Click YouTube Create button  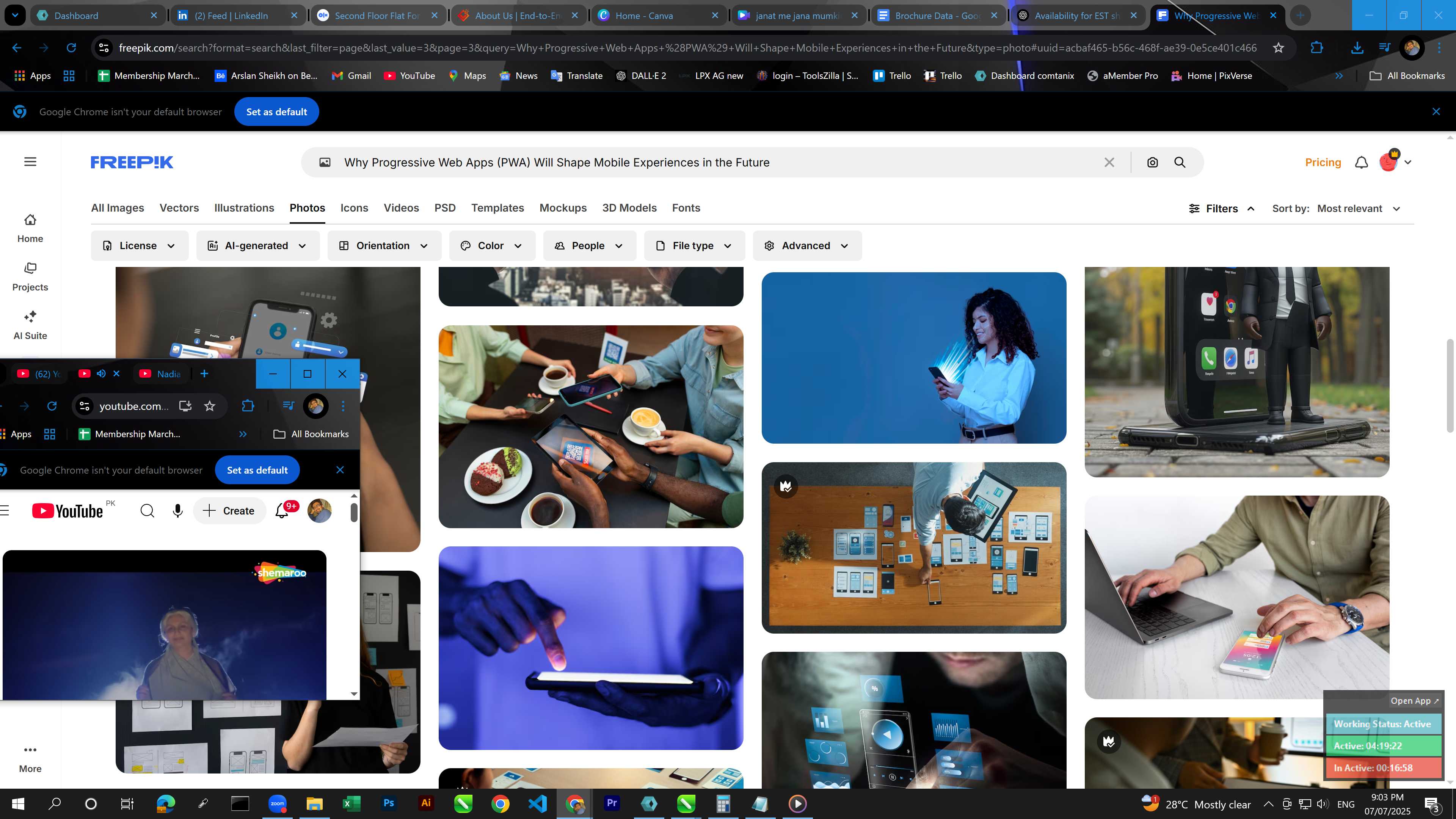pyautogui.click(x=229, y=510)
